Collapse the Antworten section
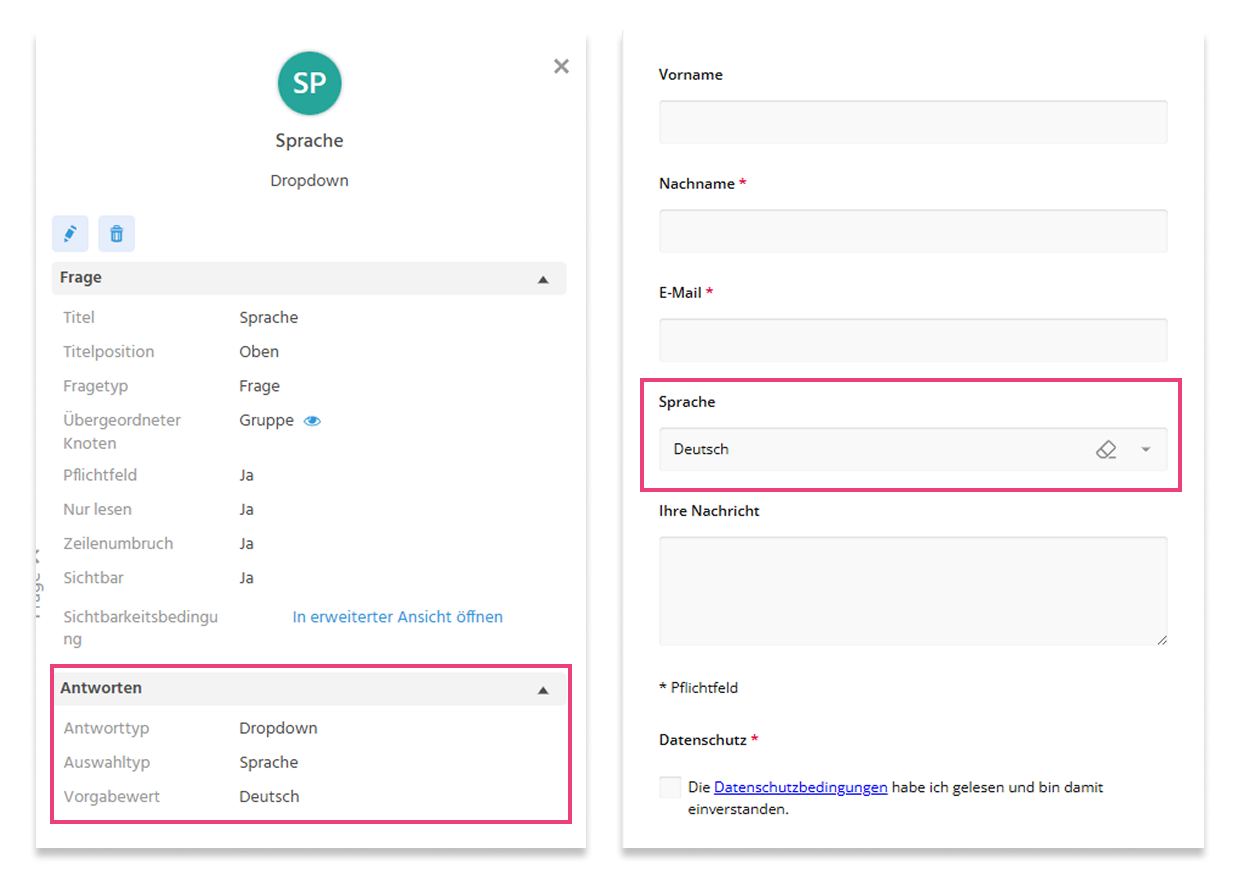Screen dimensions: 1240x878 point(543,689)
